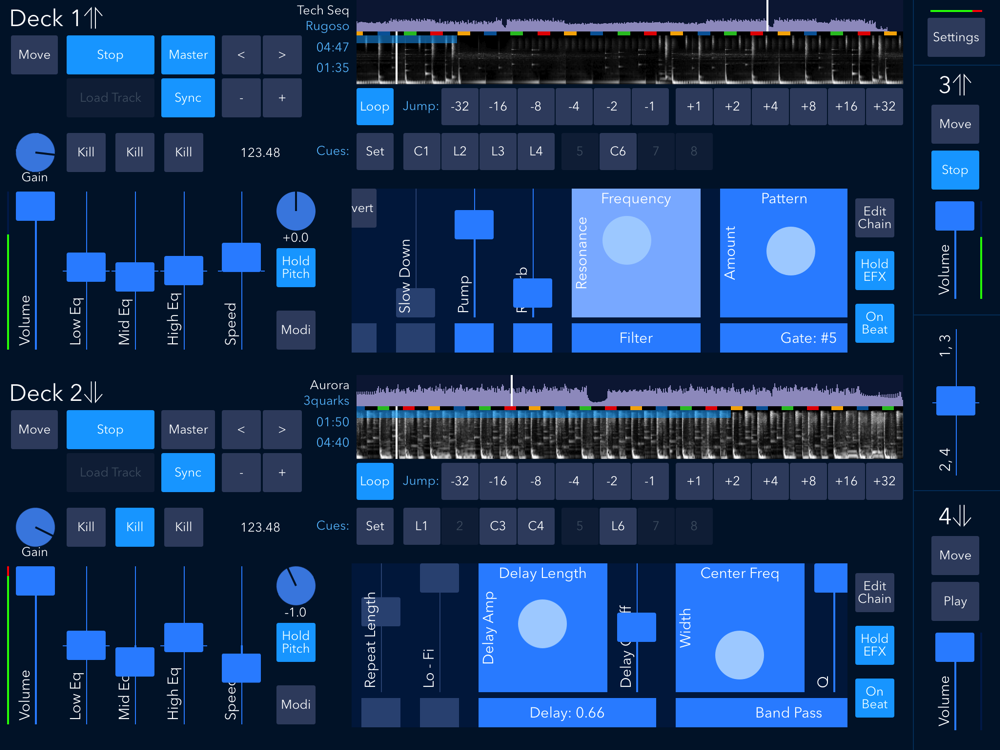
Task: Trigger cue C6 on Deck 1
Action: pos(618,152)
